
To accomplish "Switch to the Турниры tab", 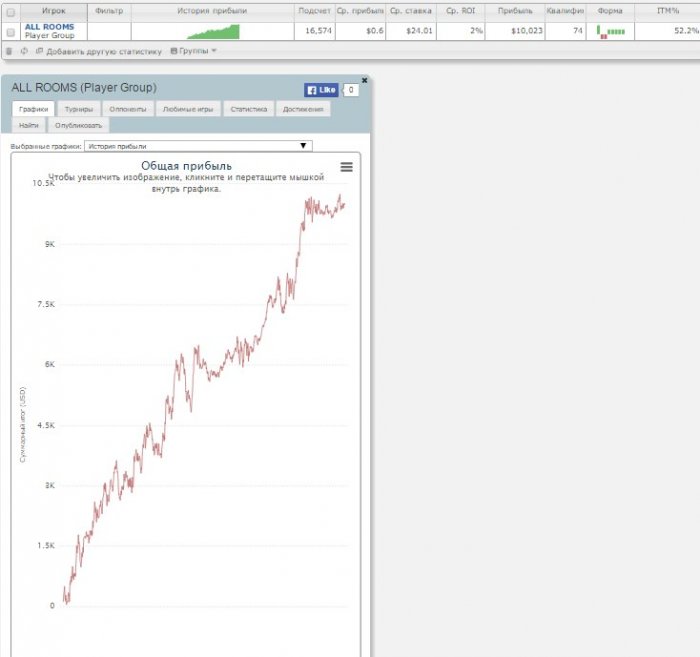I will pos(79,109).
